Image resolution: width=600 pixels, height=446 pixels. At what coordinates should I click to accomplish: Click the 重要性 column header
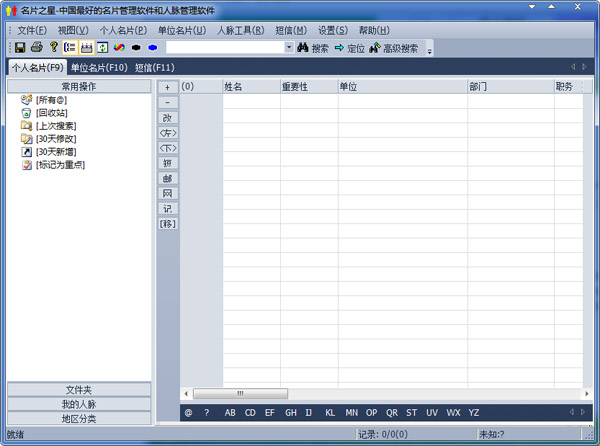[309, 87]
